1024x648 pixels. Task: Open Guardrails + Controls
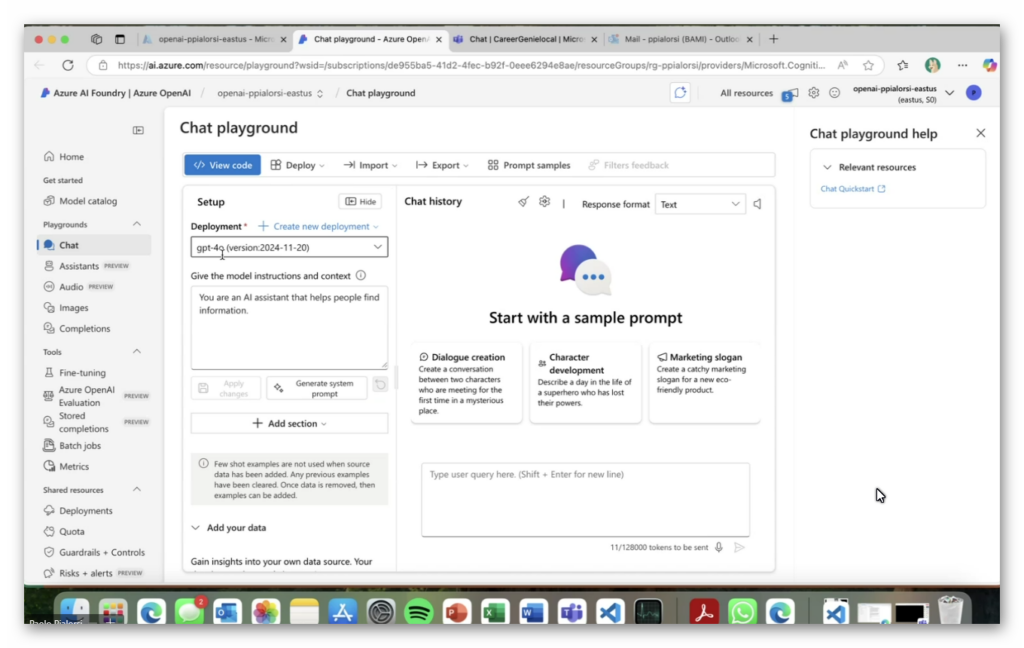coord(94,553)
